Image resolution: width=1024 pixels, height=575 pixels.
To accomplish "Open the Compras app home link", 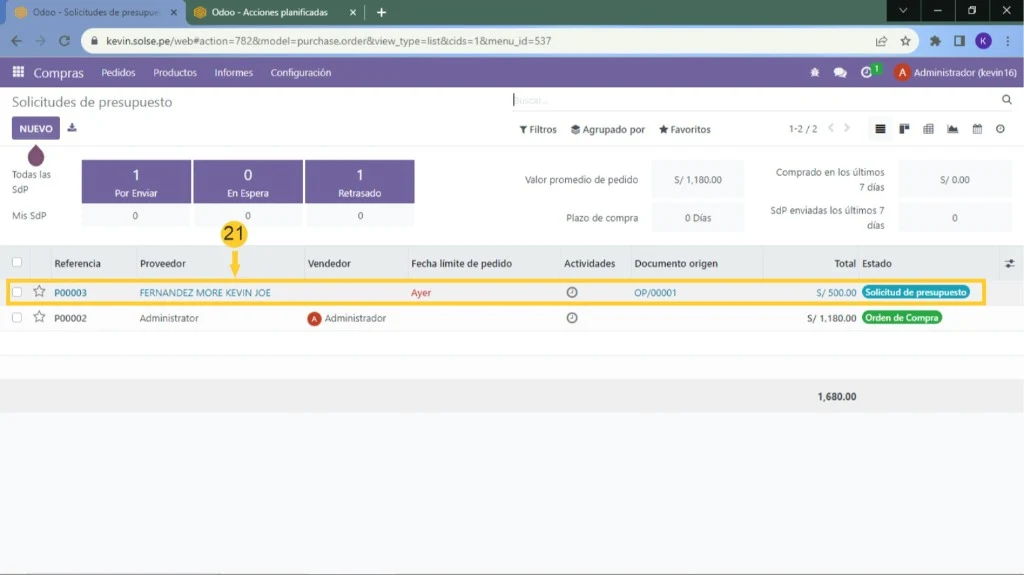I will point(59,73).
